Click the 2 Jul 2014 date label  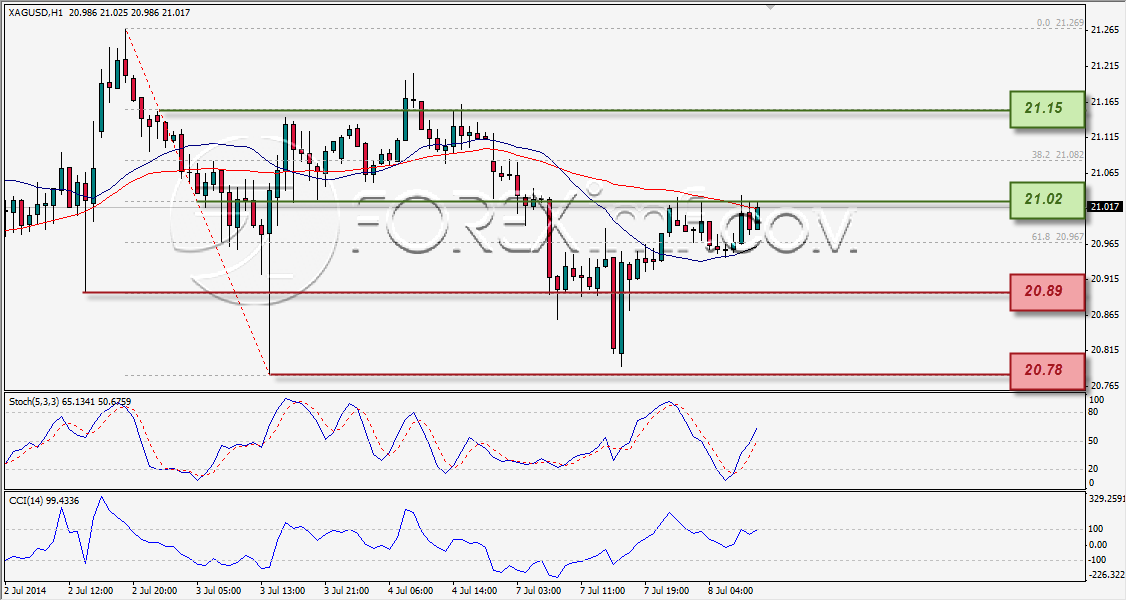tap(26, 591)
